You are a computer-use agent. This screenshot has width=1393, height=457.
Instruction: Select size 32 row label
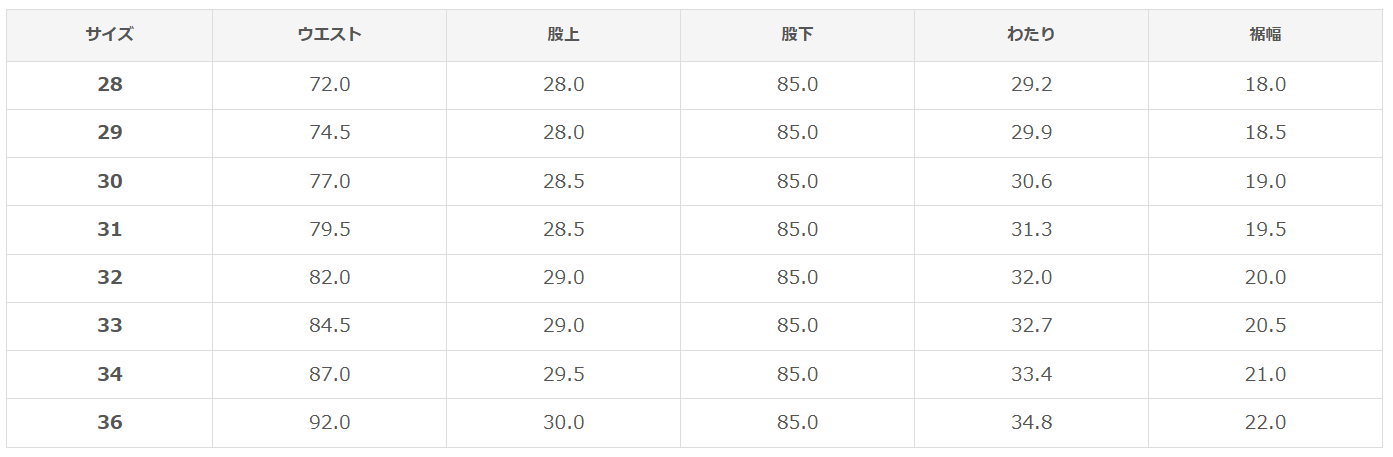tap(110, 278)
